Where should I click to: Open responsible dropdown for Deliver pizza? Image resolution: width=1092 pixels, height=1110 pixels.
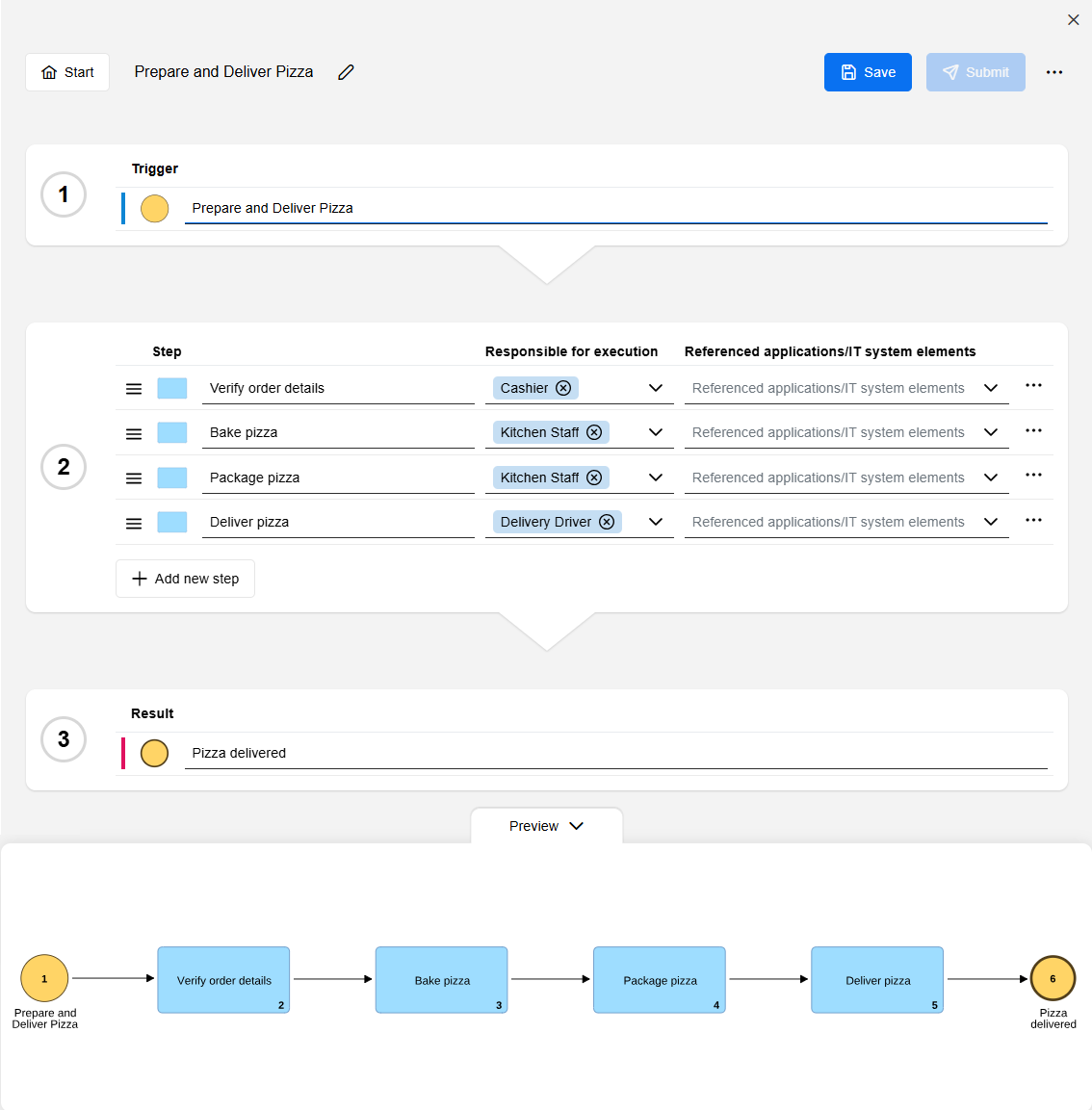(656, 522)
